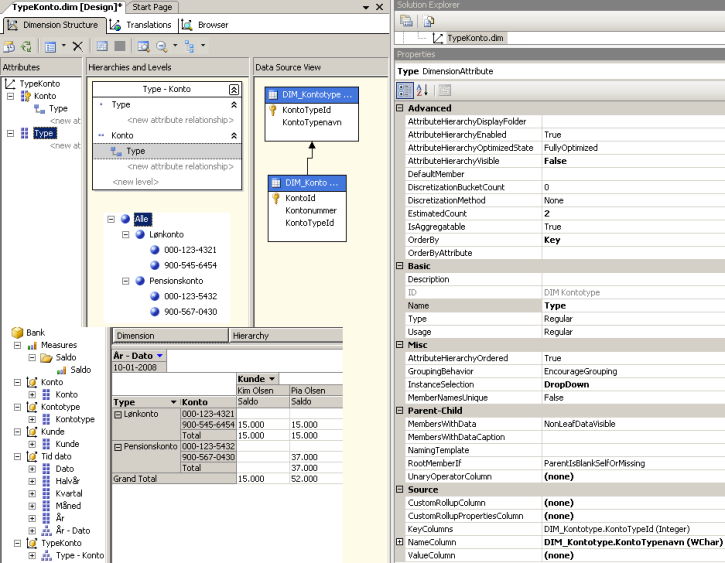Select the Type attribute in Attributes pane
Image resolution: width=725 pixels, height=563 pixels.
[44, 134]
